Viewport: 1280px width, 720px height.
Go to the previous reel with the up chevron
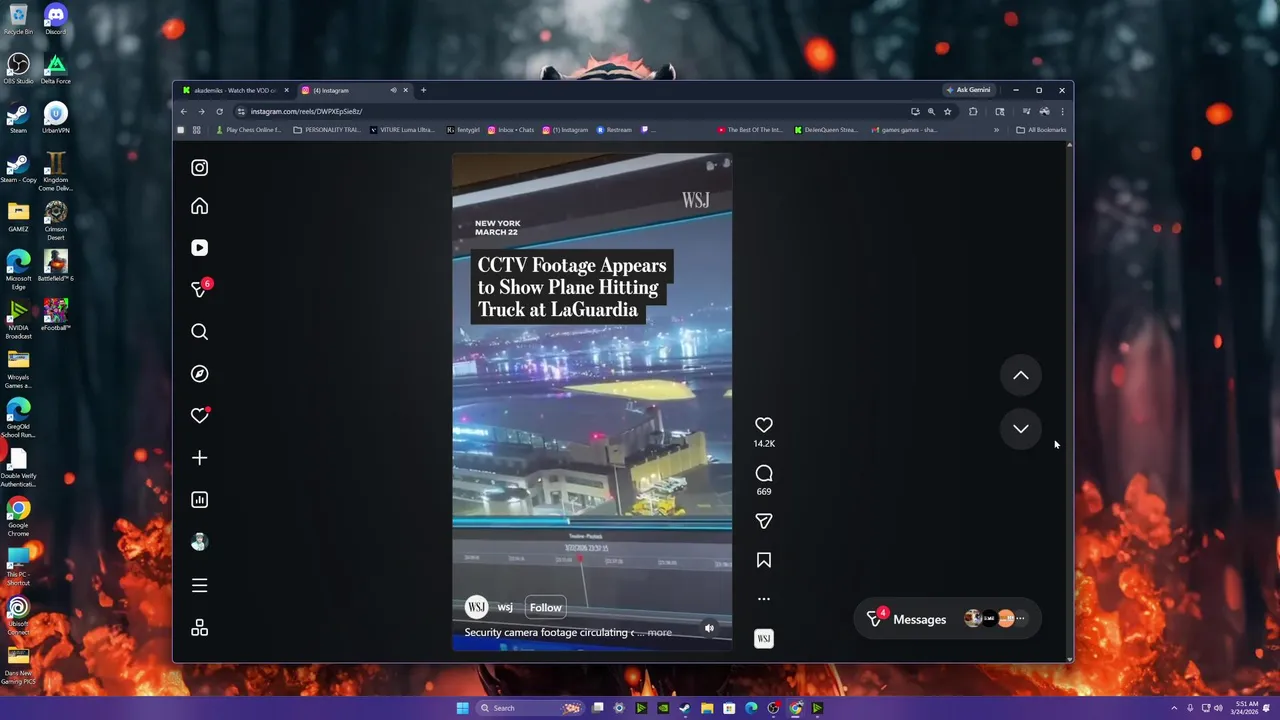1021,375
